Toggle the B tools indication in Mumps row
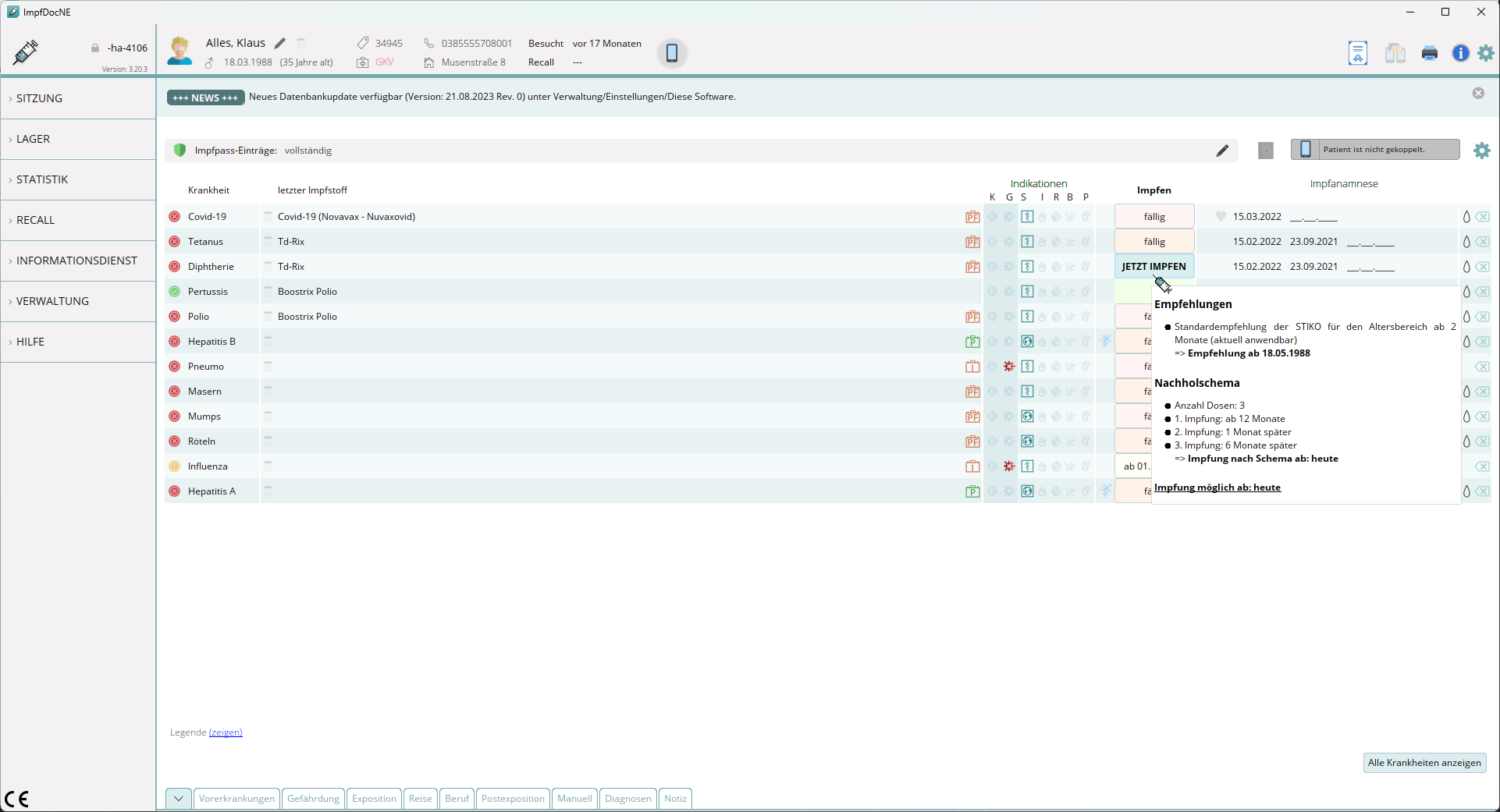The height and width of the screenshot is (812, 1500). [1070, 417]
